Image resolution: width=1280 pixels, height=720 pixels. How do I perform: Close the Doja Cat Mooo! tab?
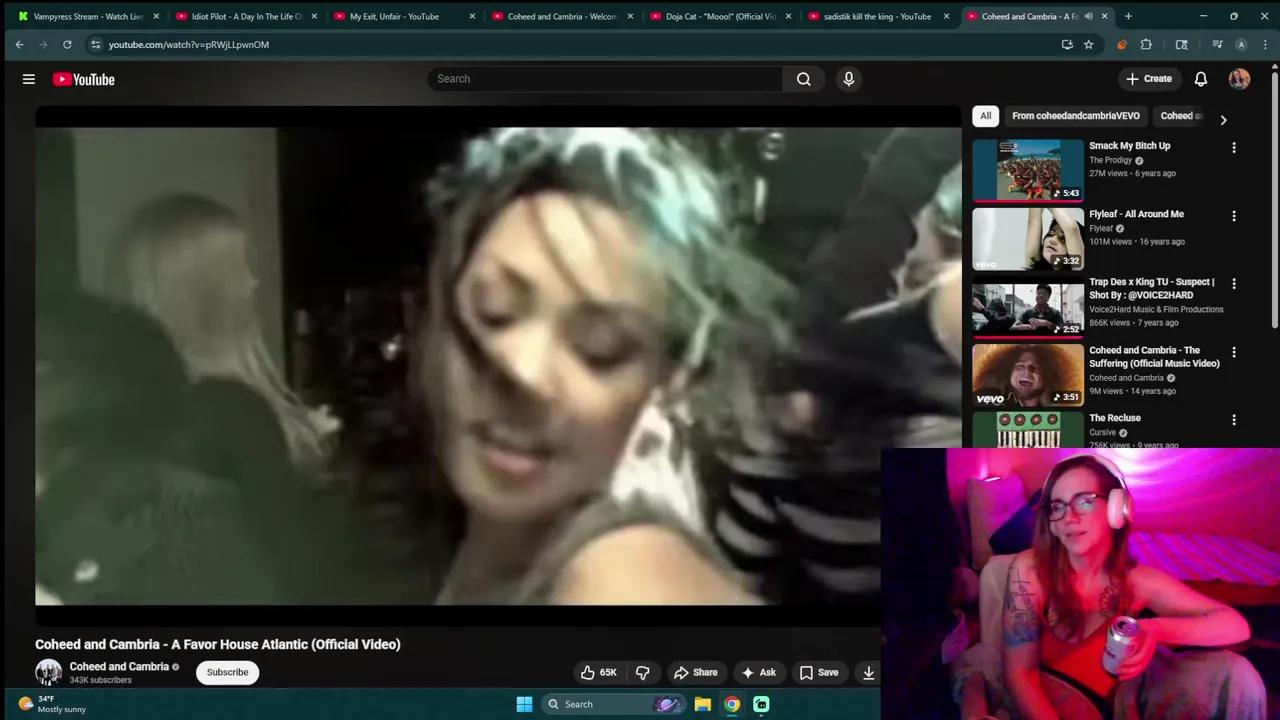click(788, 16)
